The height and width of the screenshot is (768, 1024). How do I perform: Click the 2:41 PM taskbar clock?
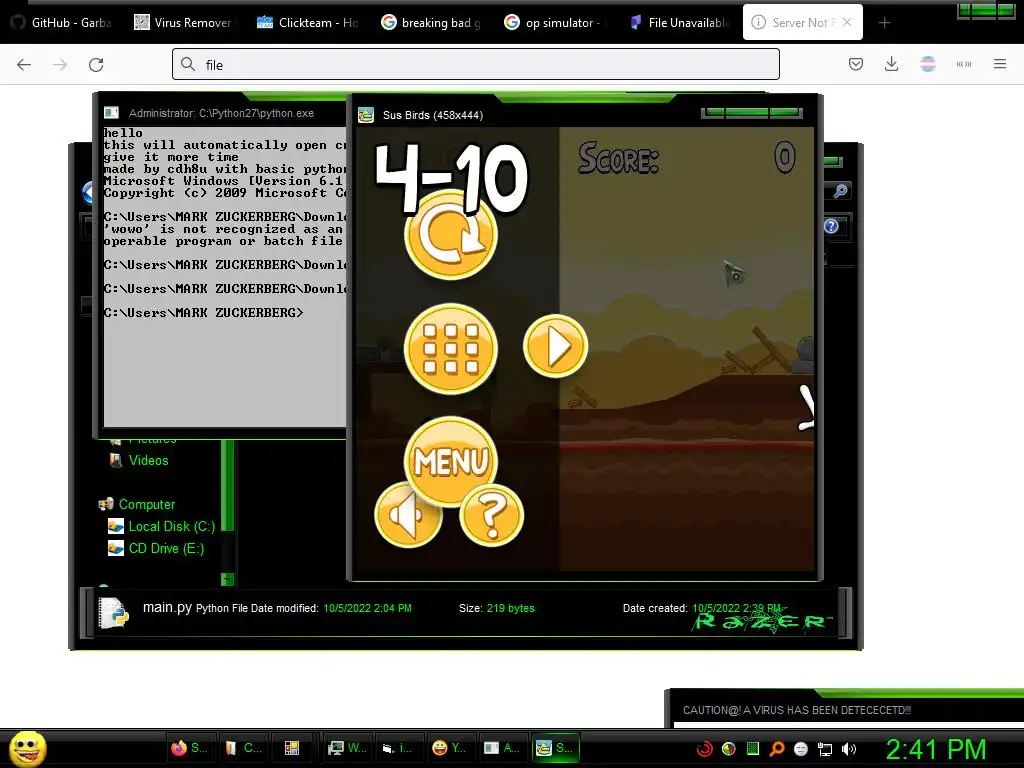coord(936,749)
